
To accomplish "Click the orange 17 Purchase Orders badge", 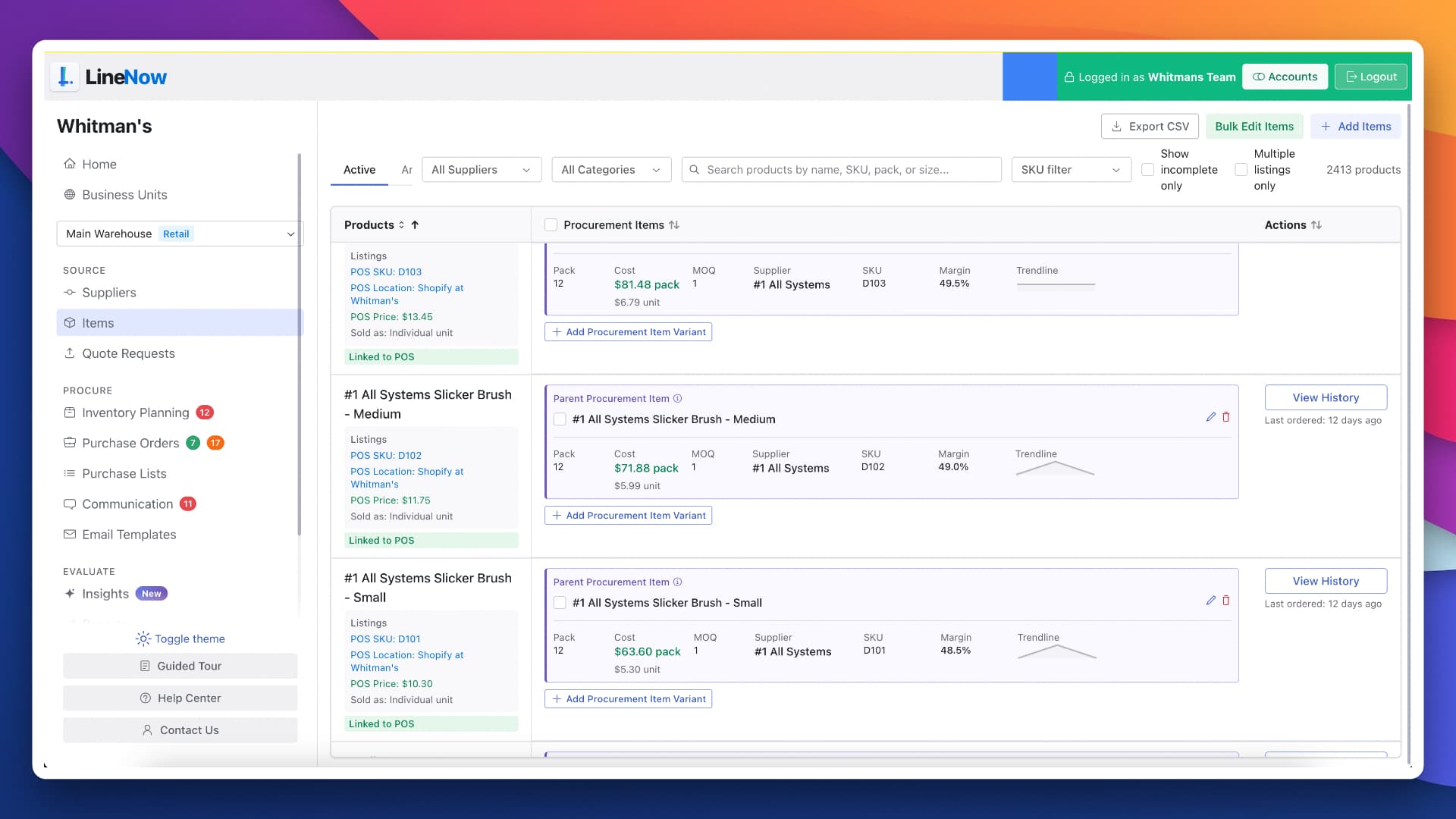I will pyautogui.click(x=215, y=443).
